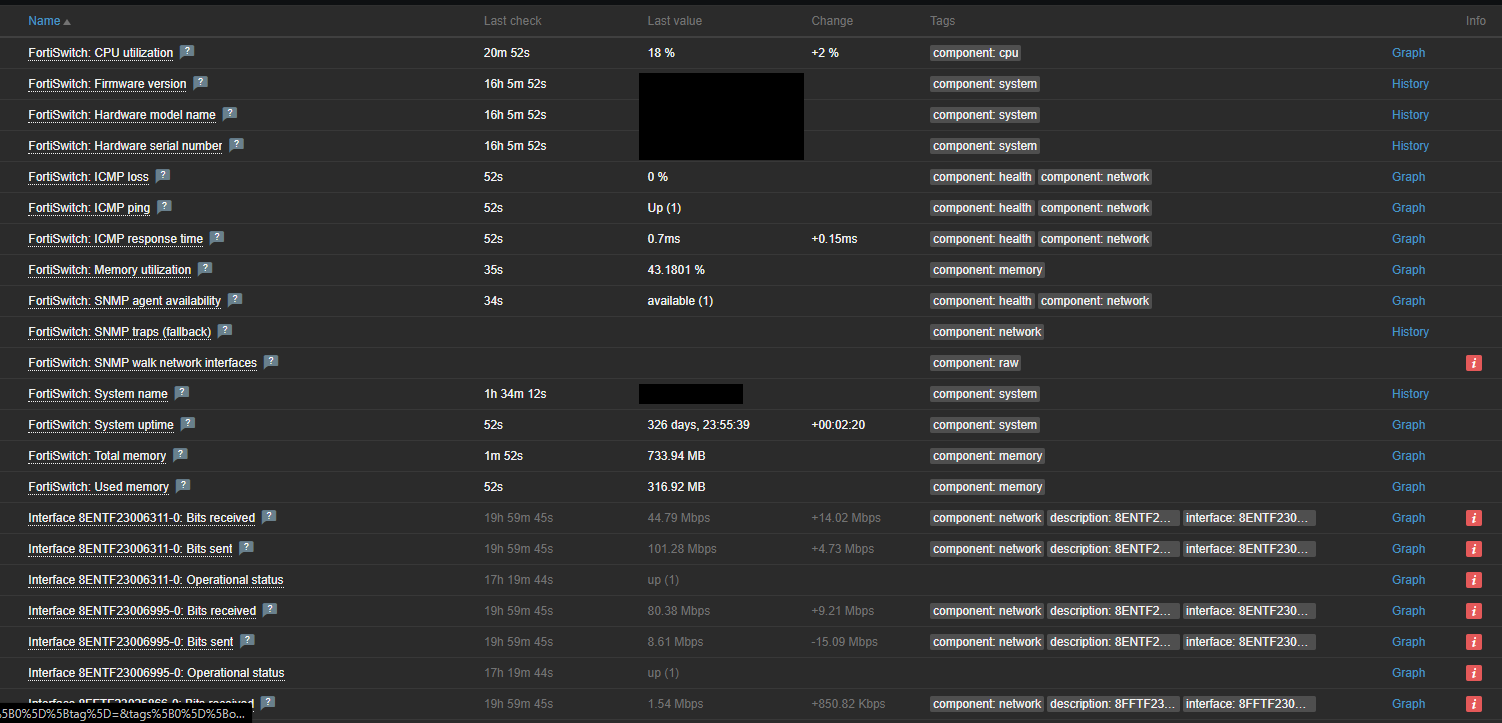Image resolution: width=1502 pixels, height=723 pixels.
Task: Click the 316.92 MB used memory value
Action: (x=677, y=487)
